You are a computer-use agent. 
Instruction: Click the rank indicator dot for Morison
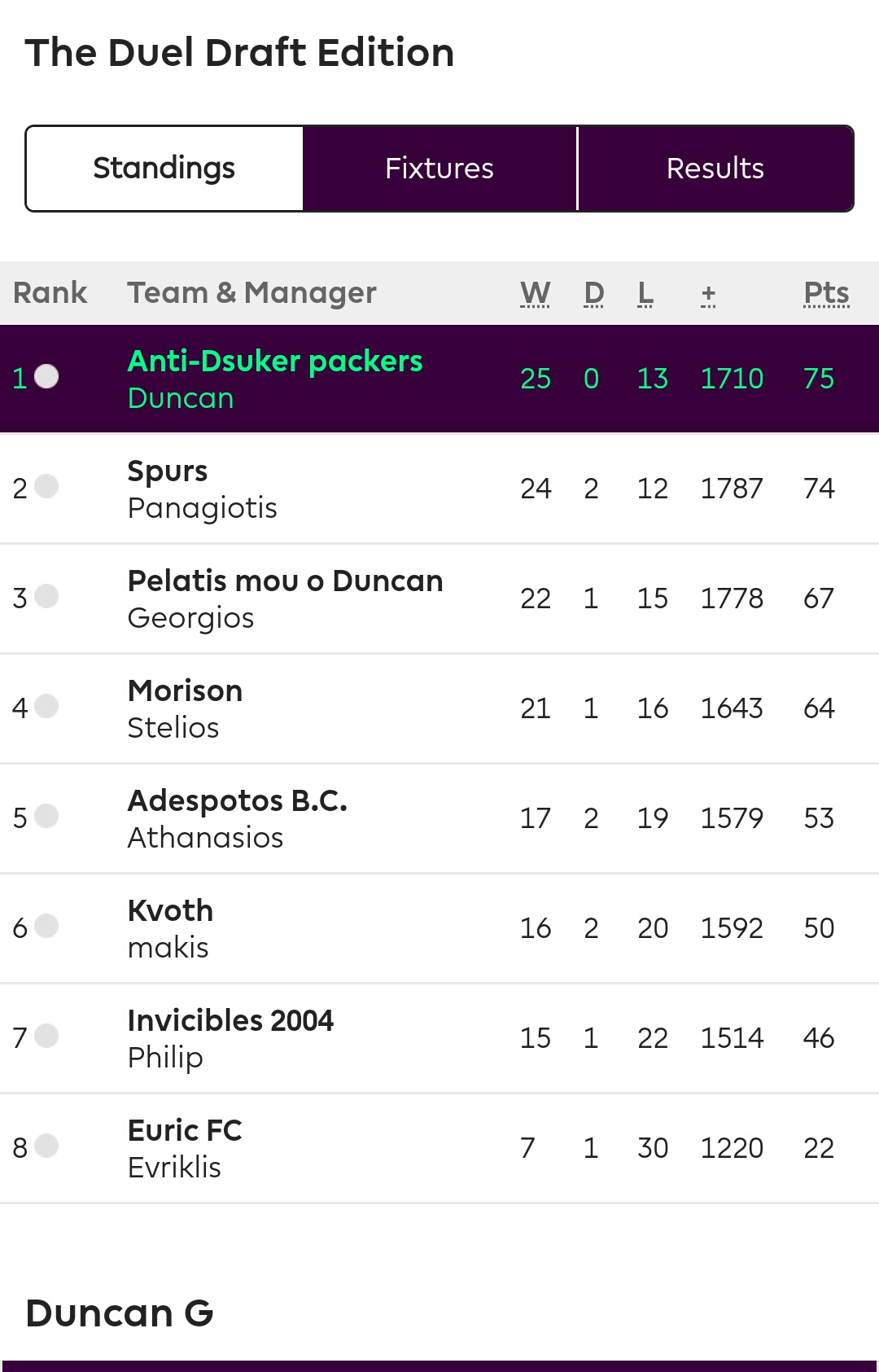46,706
